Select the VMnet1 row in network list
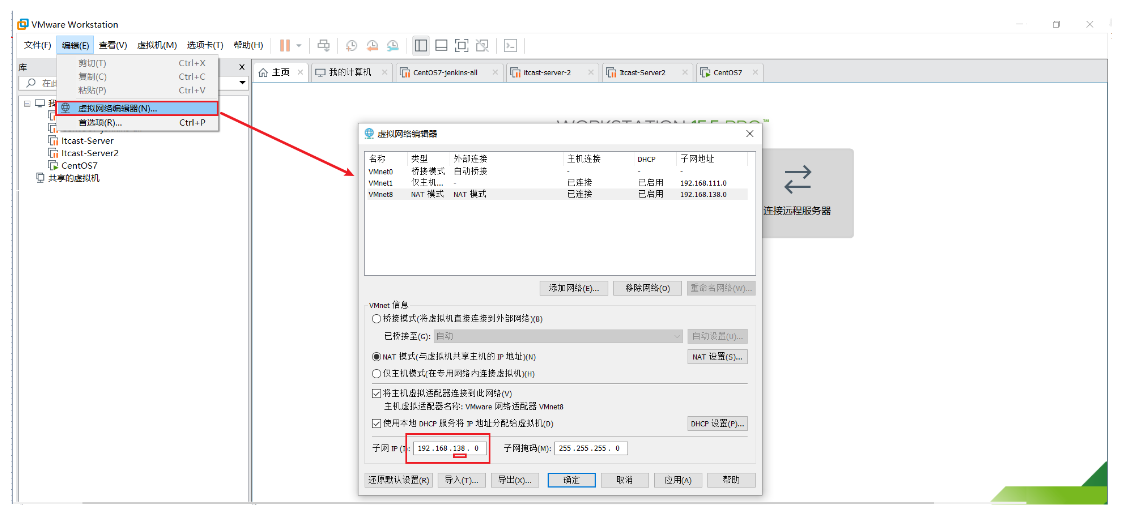 coord(557,183)
